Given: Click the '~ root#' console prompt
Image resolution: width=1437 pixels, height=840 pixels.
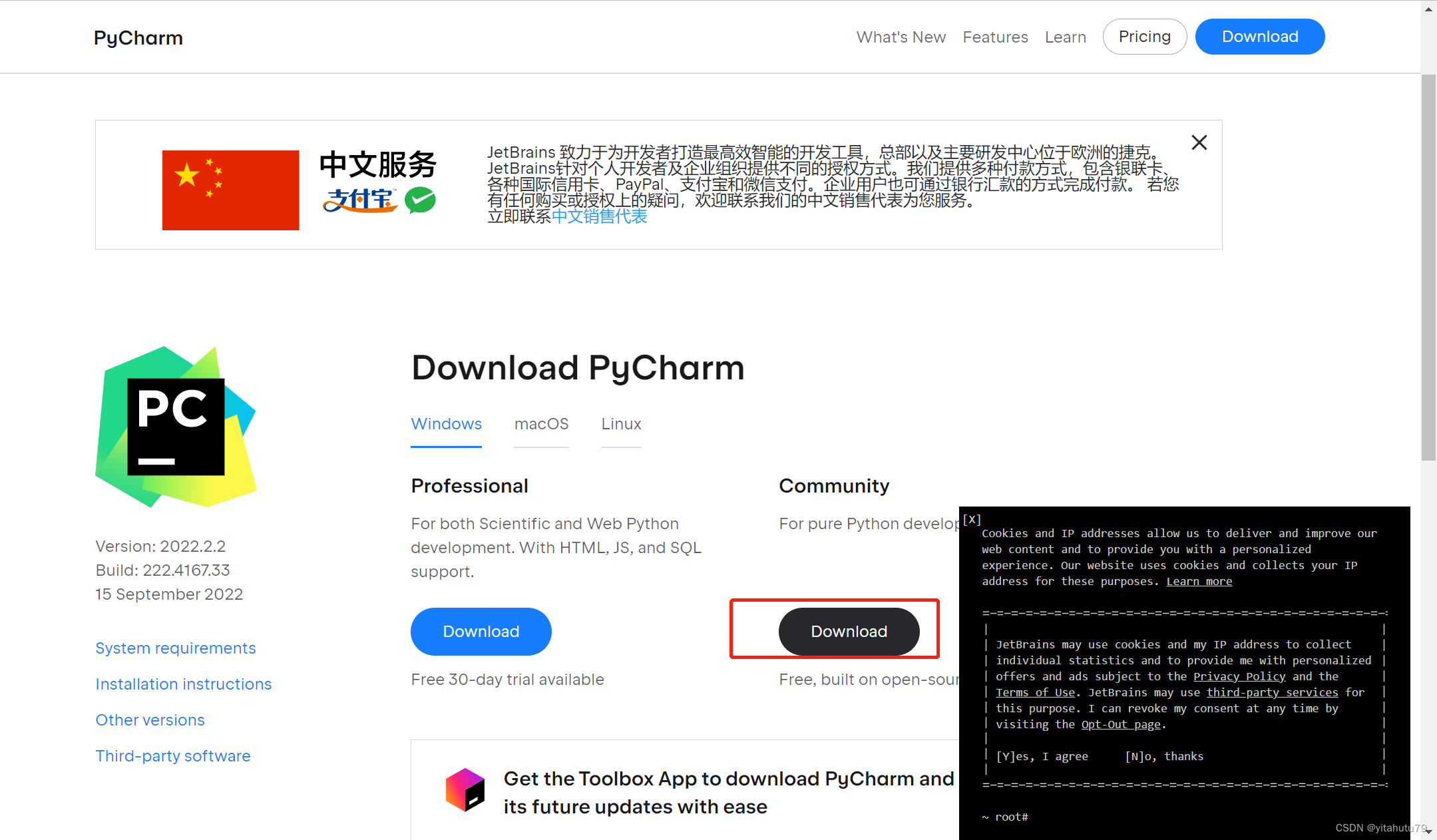Looking at the screenshot, I should point(1005,817).
